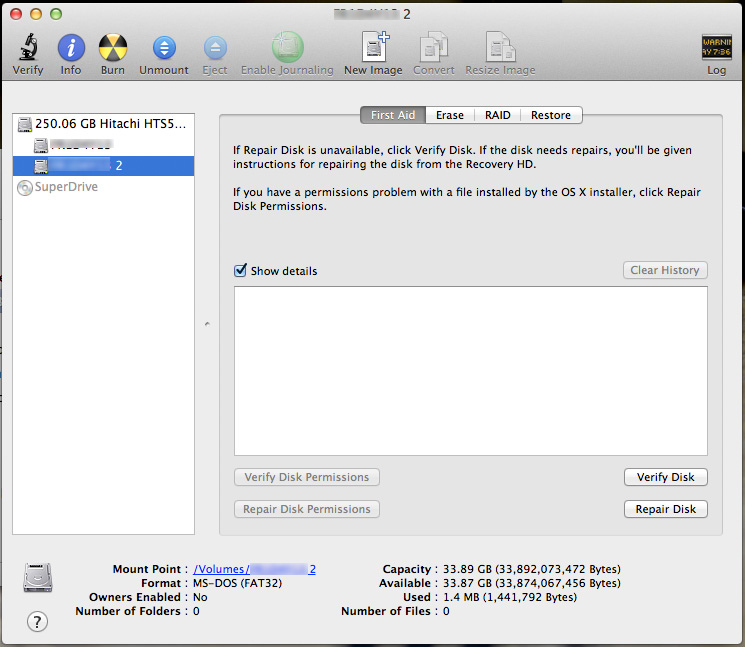Open the Log viewer icon
This screenshot has width=745, height=647.
716,47
